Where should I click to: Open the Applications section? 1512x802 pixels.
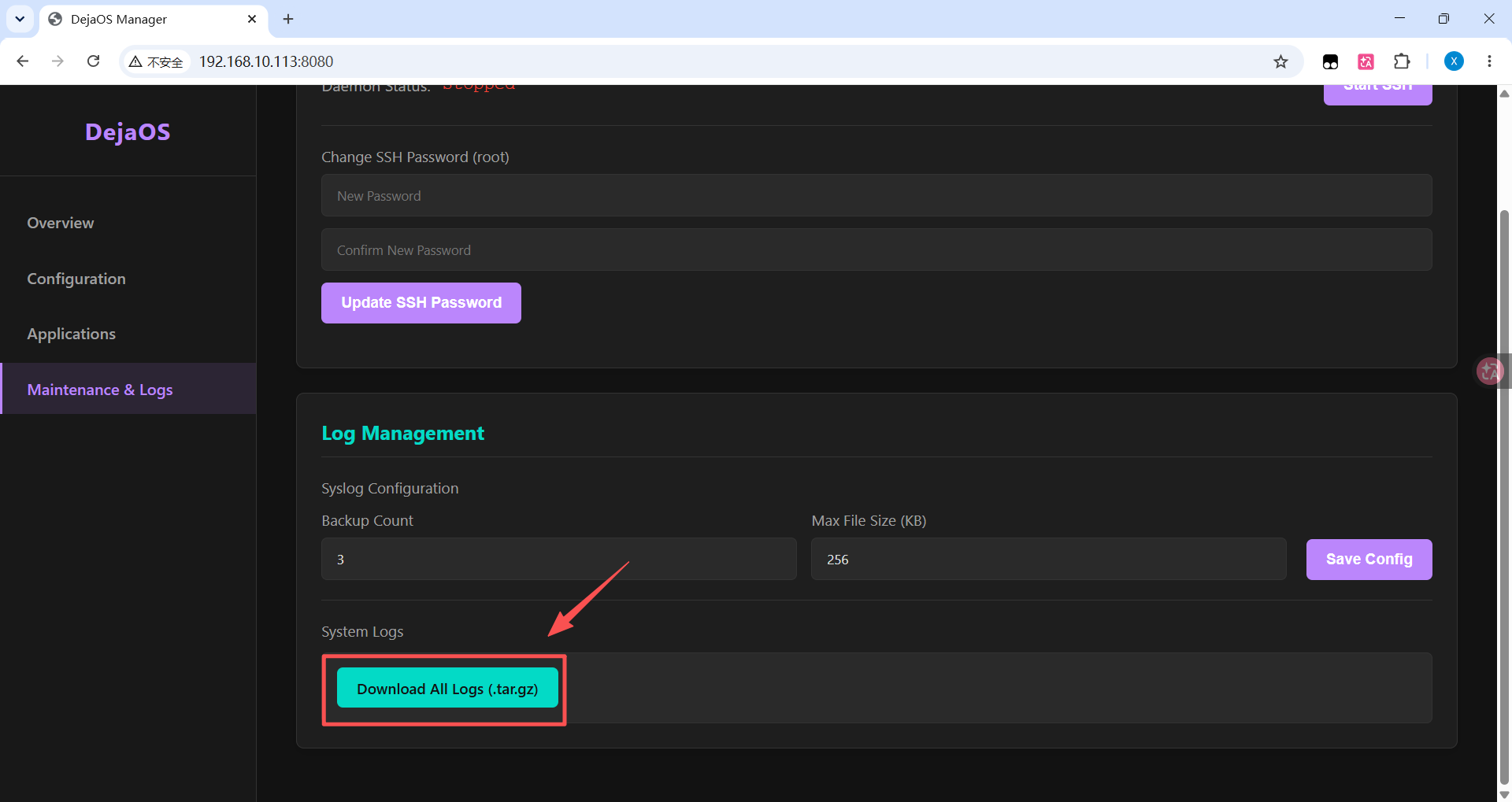click(x=128, y=334)
